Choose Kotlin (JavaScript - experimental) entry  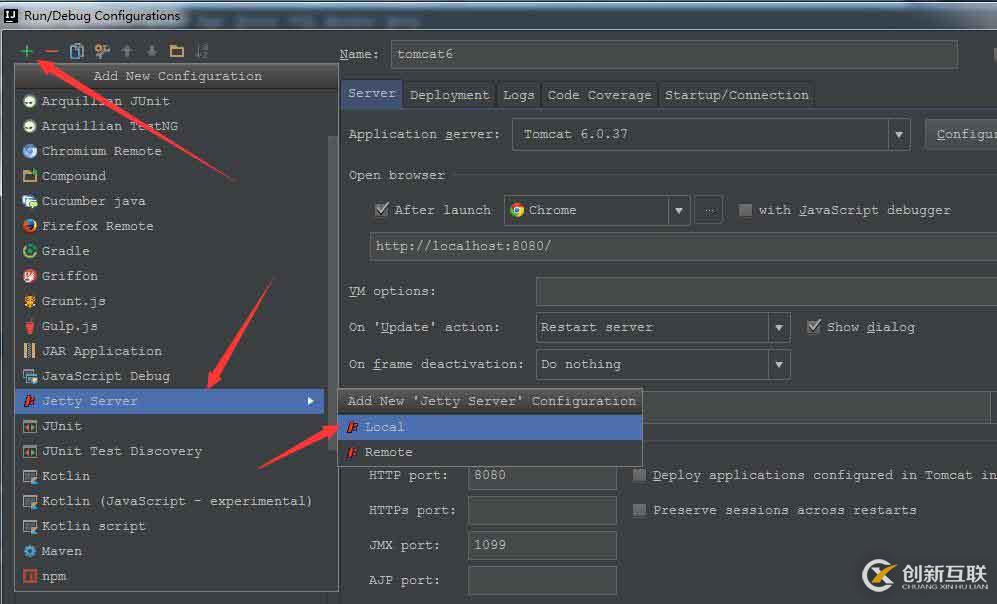[x=176, y=501]
